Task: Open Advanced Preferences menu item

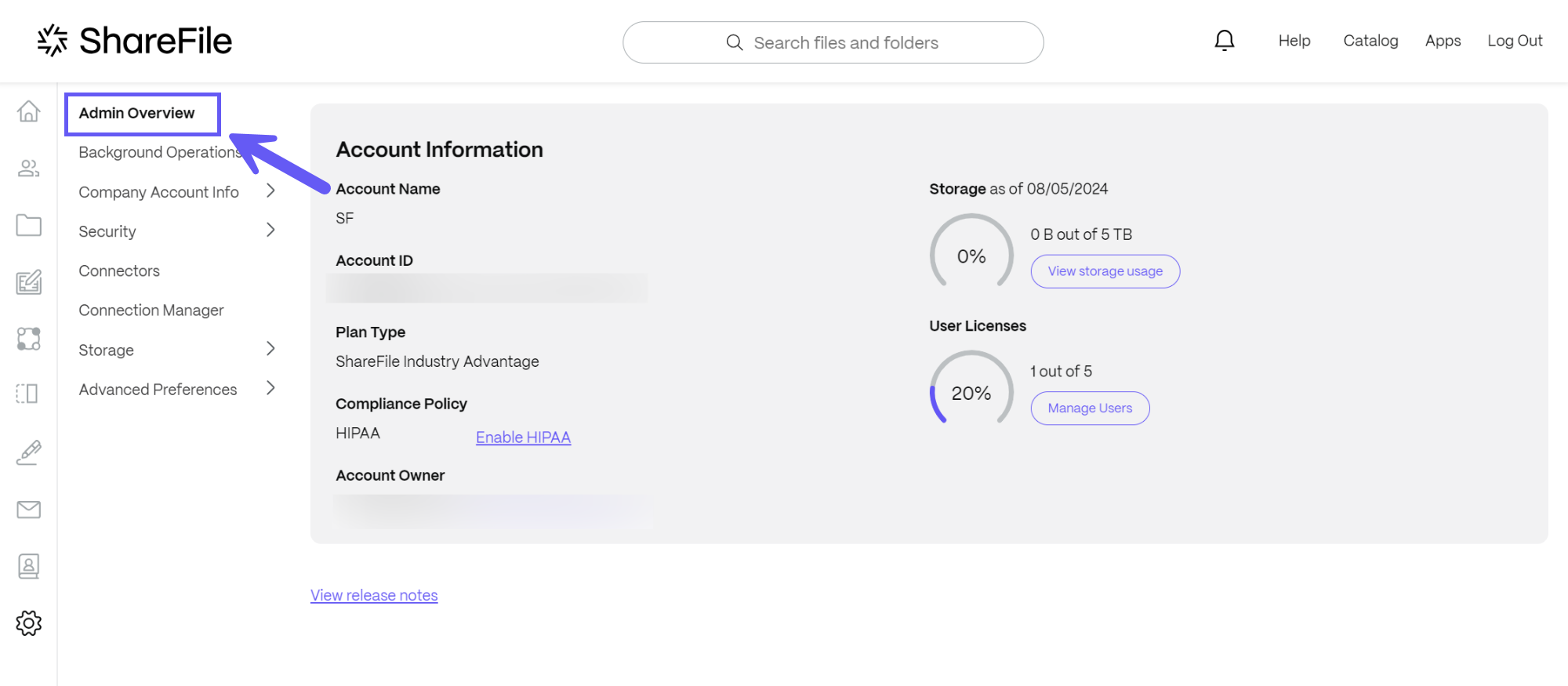Action: point(158,390)
